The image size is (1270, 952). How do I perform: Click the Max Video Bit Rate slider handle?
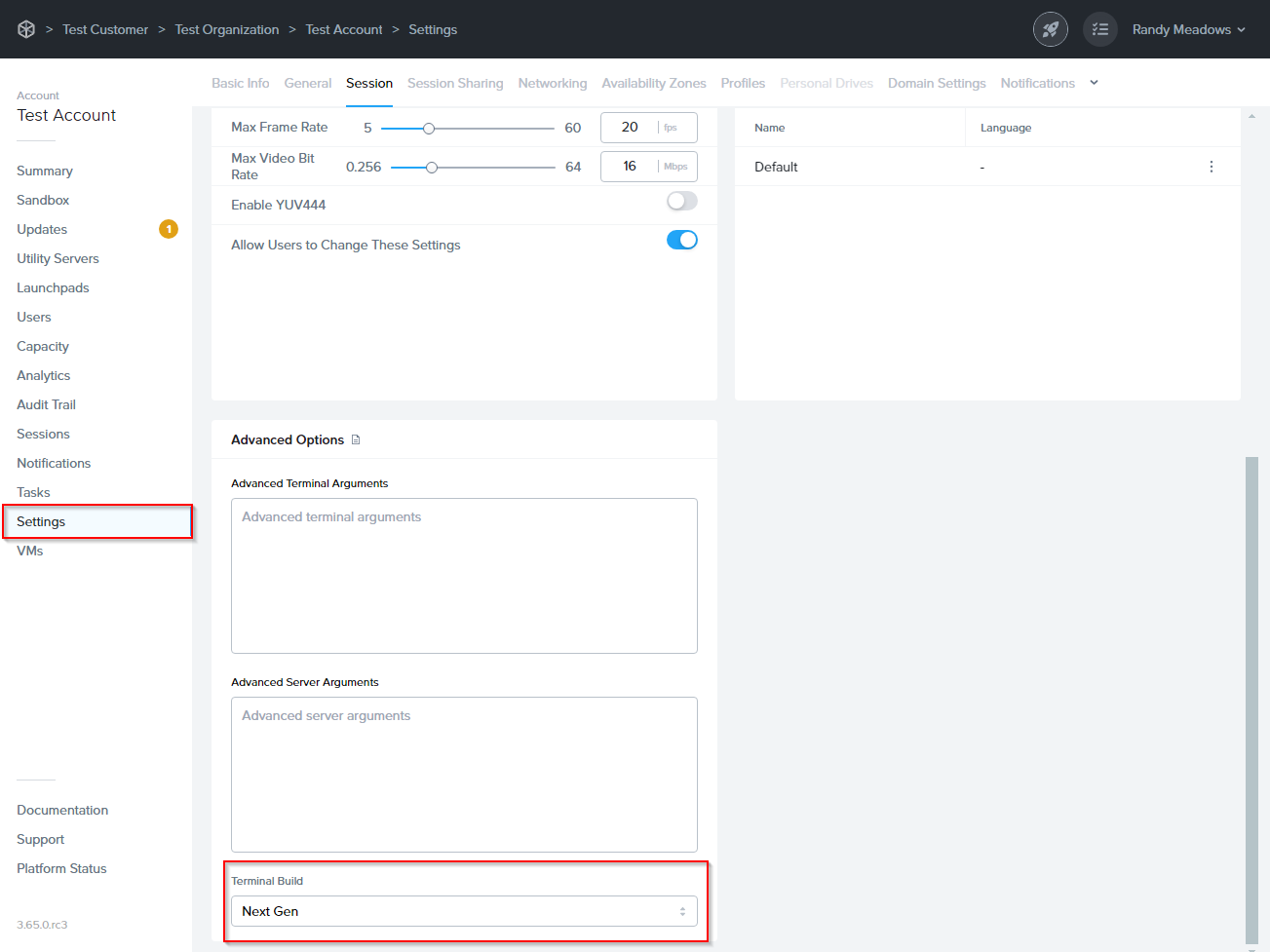point(432,167)
